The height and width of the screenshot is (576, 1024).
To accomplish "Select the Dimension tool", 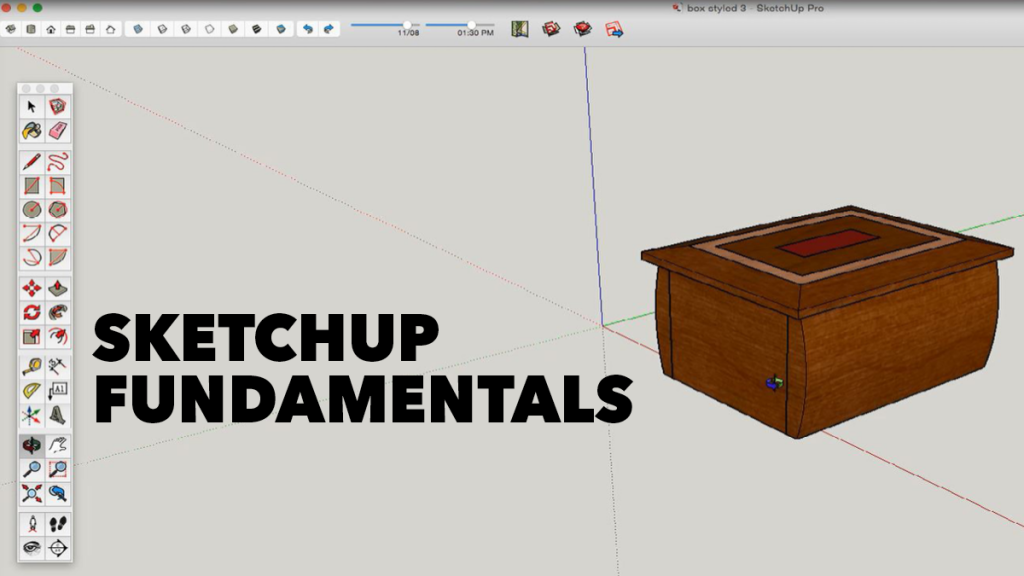I will click(57, 366).
